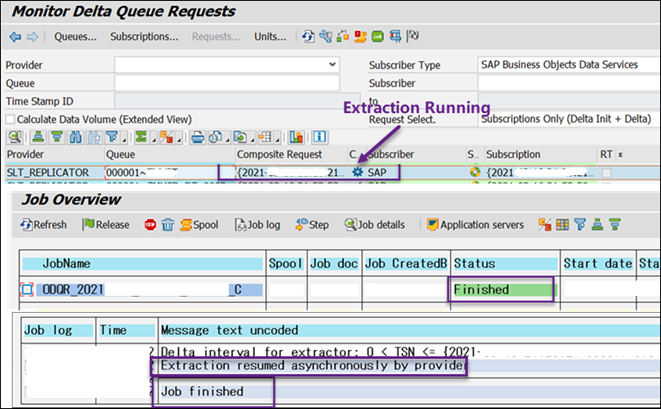661x409 pixels.
Task: Tick the RT checkbox in SLT_REPLICATOR row
Action: pyautogui.click(x=607, y=172)
